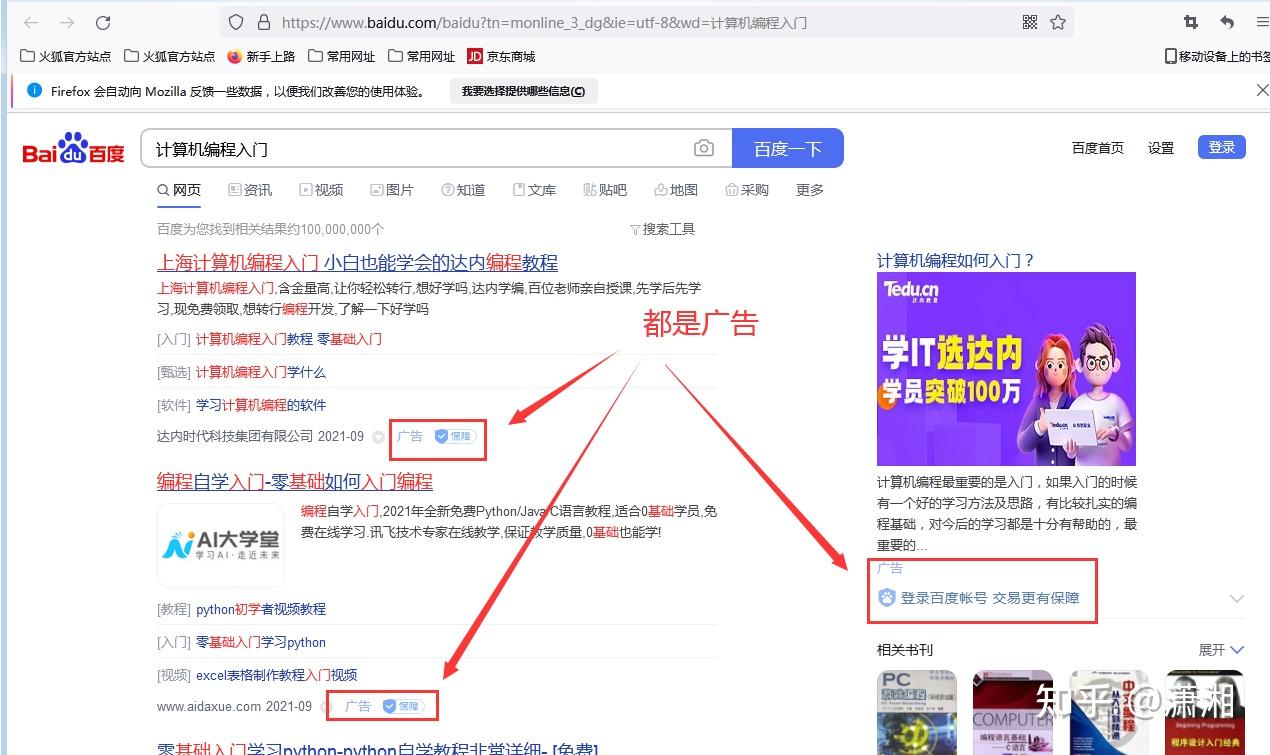This screenshot has height=755, width=1270.
Task: Open the first 常用网址 bookmark folder
Action: [x=341, y=56]
